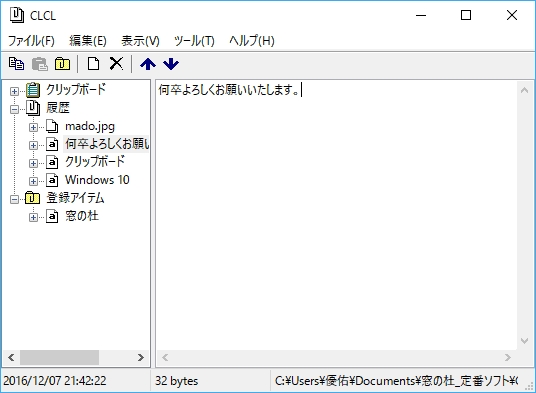Click in the text 何卒よろしくお願いいたします。
Image resolution: width=536 pixels, height=393 pixels.
coord(229,90)
